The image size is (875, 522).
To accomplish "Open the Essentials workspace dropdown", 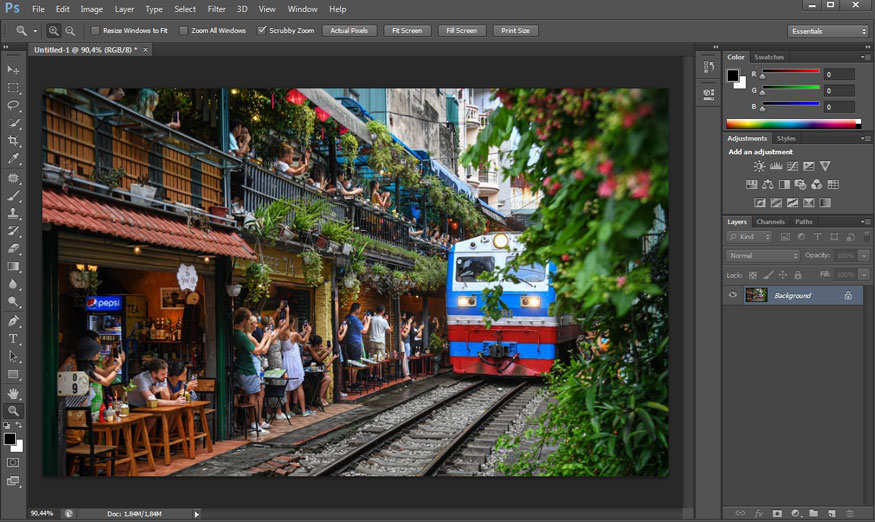I will pos(827,31).
